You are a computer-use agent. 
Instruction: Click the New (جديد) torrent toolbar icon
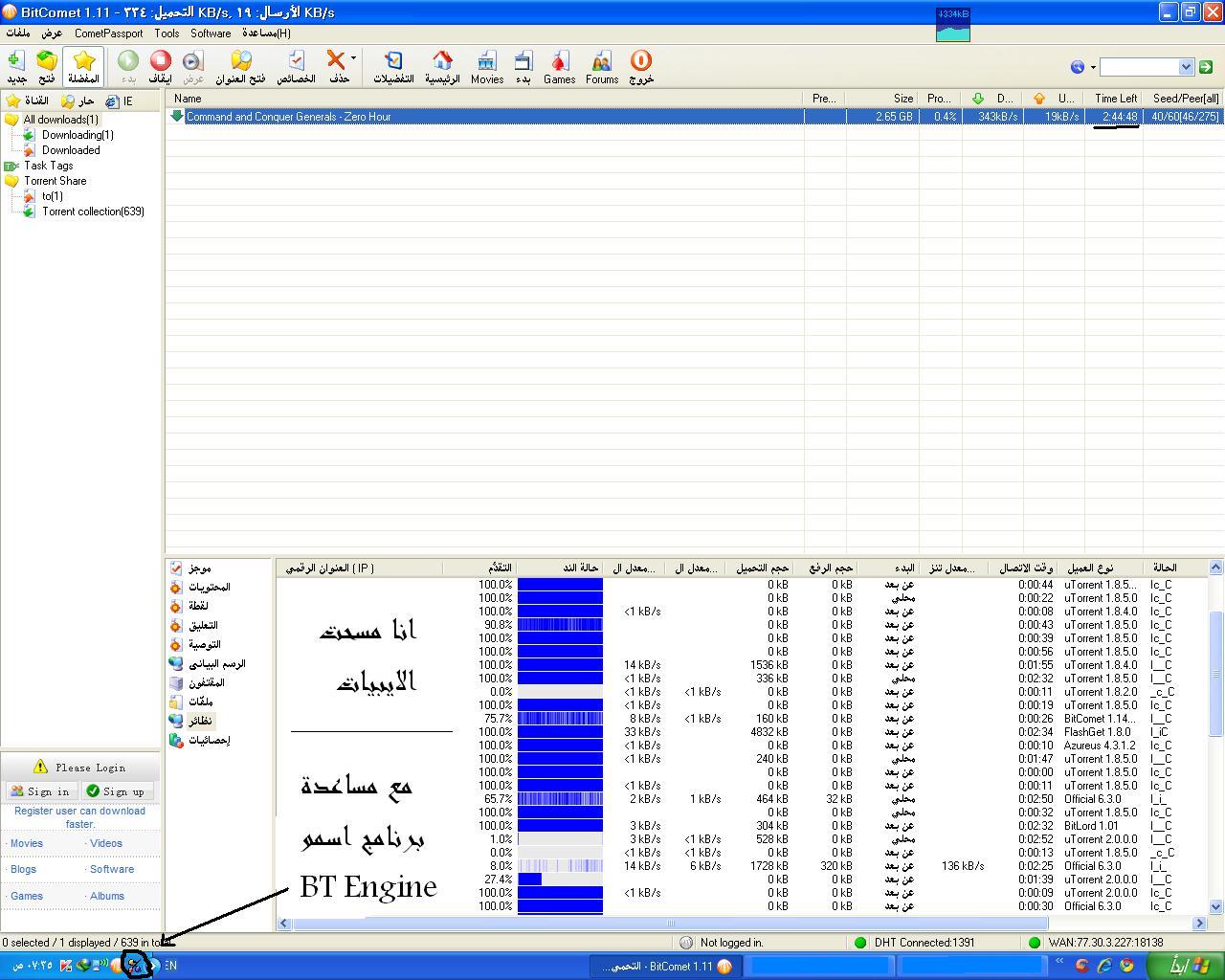click(16, 68)
